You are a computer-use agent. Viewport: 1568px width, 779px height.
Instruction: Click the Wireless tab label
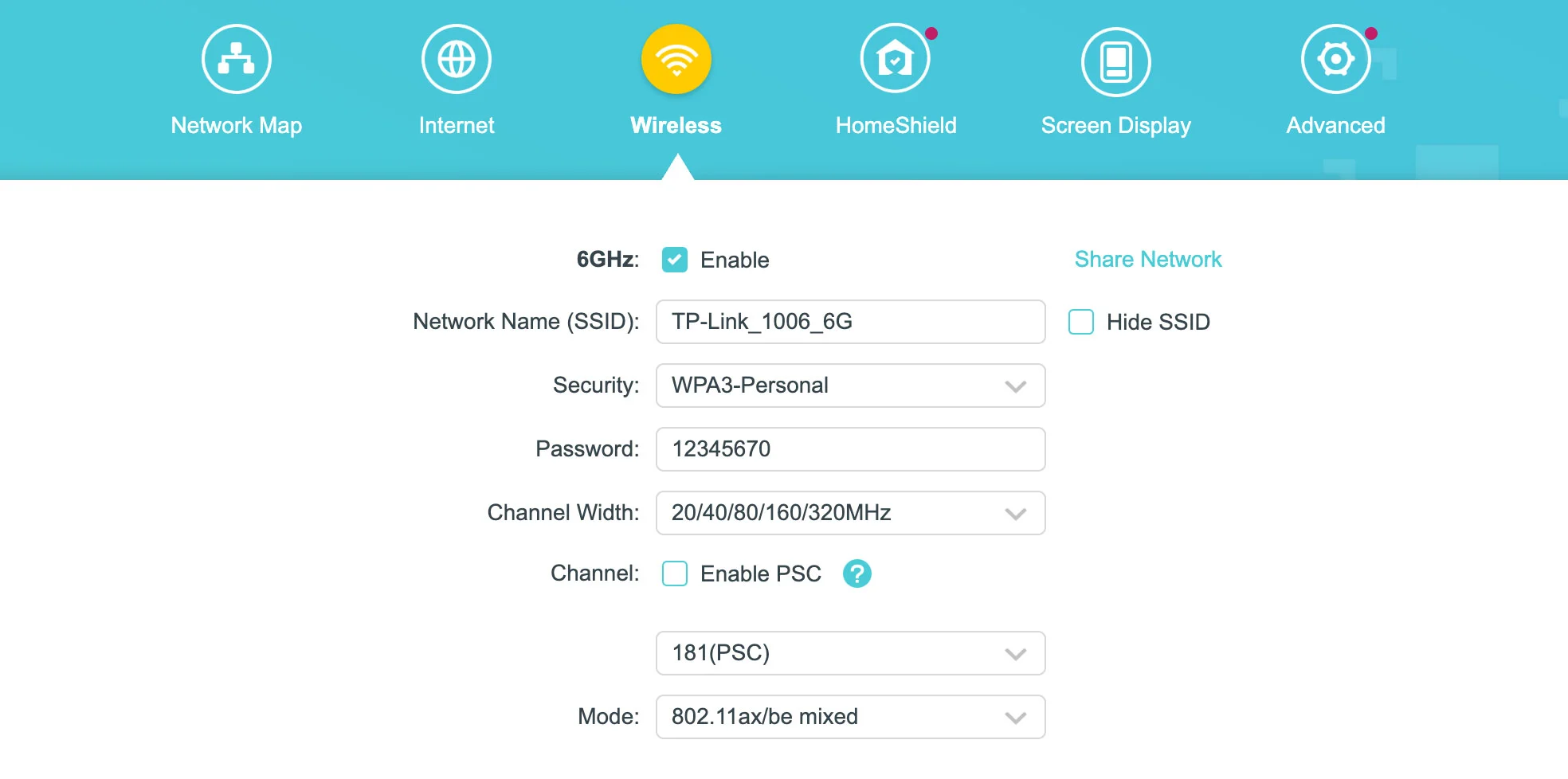(x=676, y=126)
